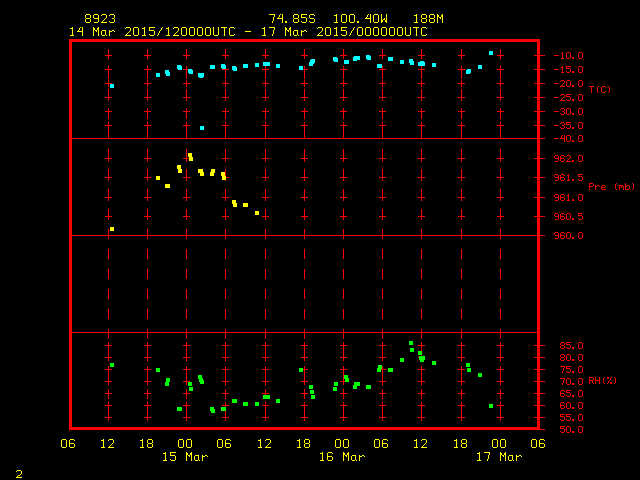Select the Pre (mb) pressure axis label
Viewport: 640px width, 480px height.
pos(611,186)
